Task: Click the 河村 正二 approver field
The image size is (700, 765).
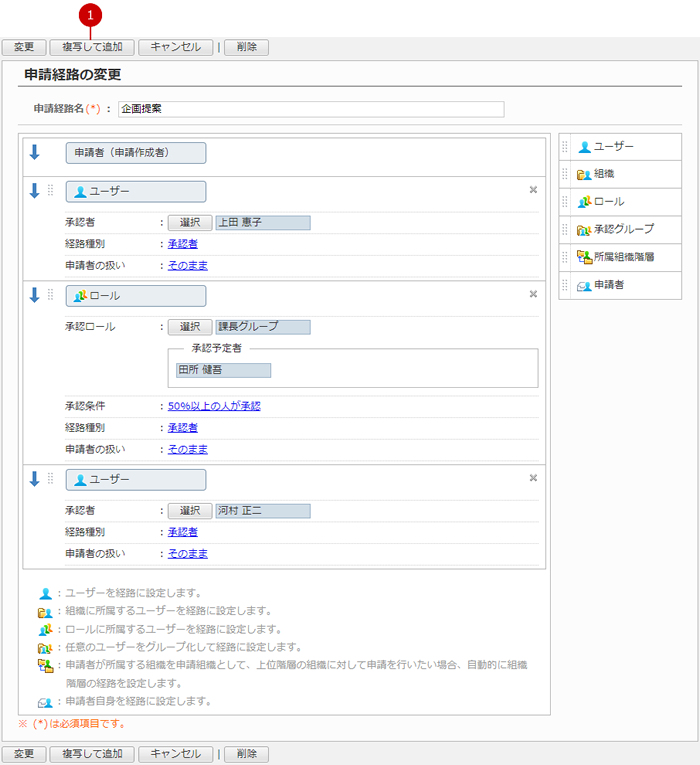Action: point(263,511)
